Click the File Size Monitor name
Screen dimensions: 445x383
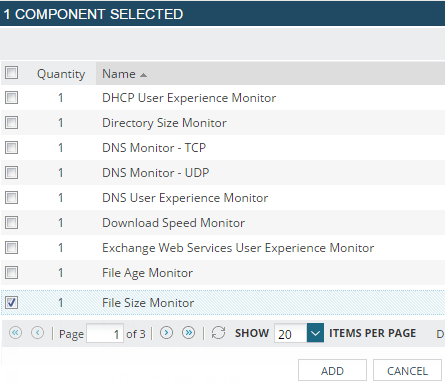(x=148, y=303)
